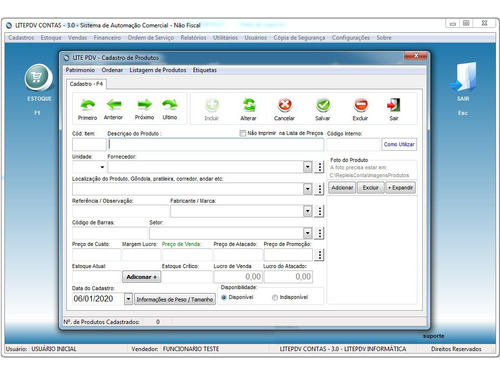Viewport: 500px width, 375px height.
Task: Select the Indisponível radio option
Action: coord(275,297)
